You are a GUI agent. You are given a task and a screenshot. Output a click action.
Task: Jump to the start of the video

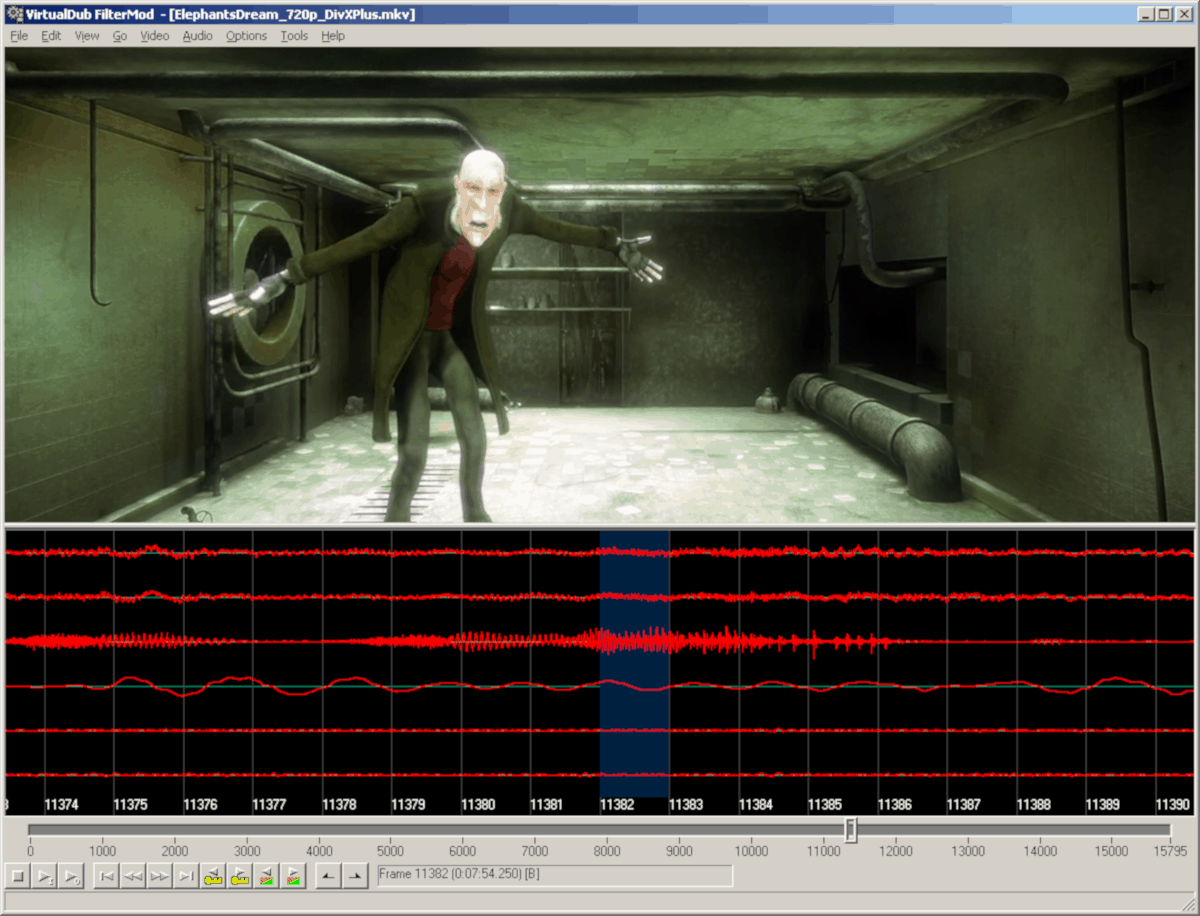click(106, 876)
